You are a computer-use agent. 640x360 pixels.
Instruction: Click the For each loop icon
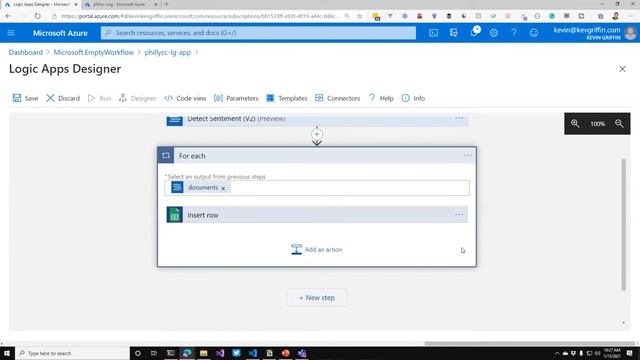166,156
